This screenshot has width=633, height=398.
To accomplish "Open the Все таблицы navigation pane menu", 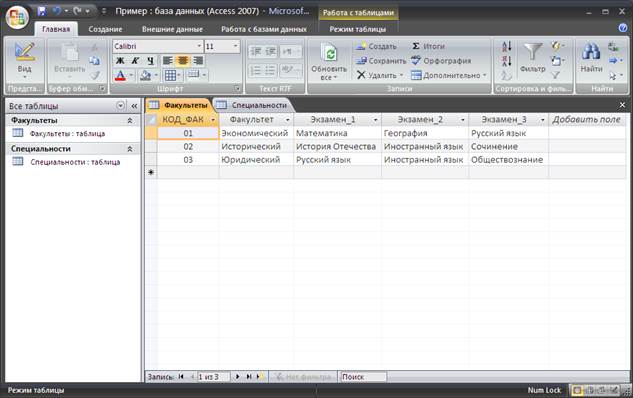I will 120,106.
